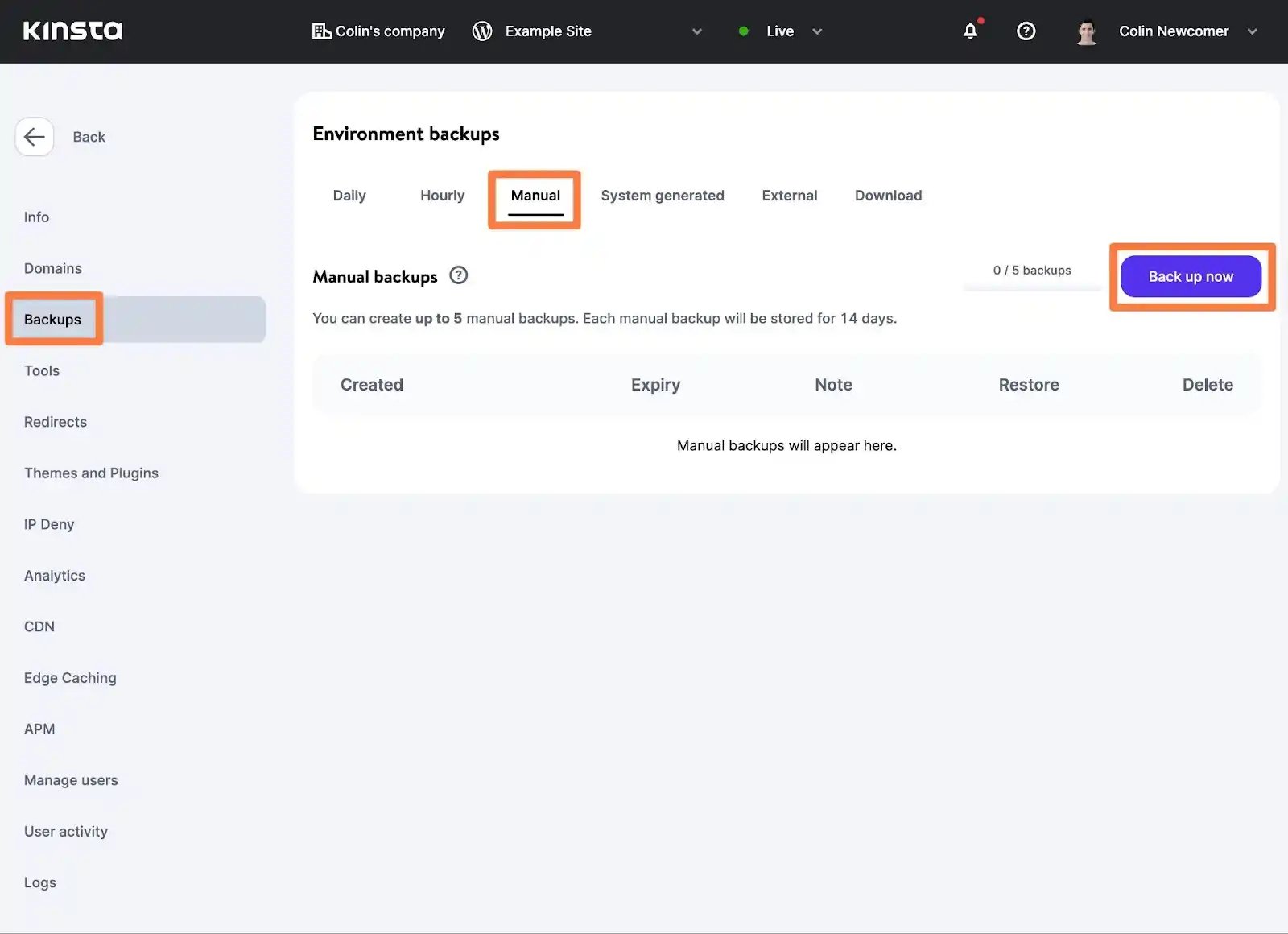The image size is (1288, 934).
Task: Click Colin's company link
Action: pos(390,31)
